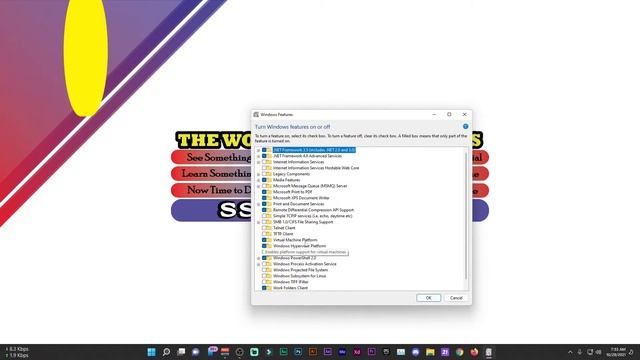Uncheck Windows Hypervisor Platform checkbox
This screenshot has height=360, width=640.
(264, 246)
